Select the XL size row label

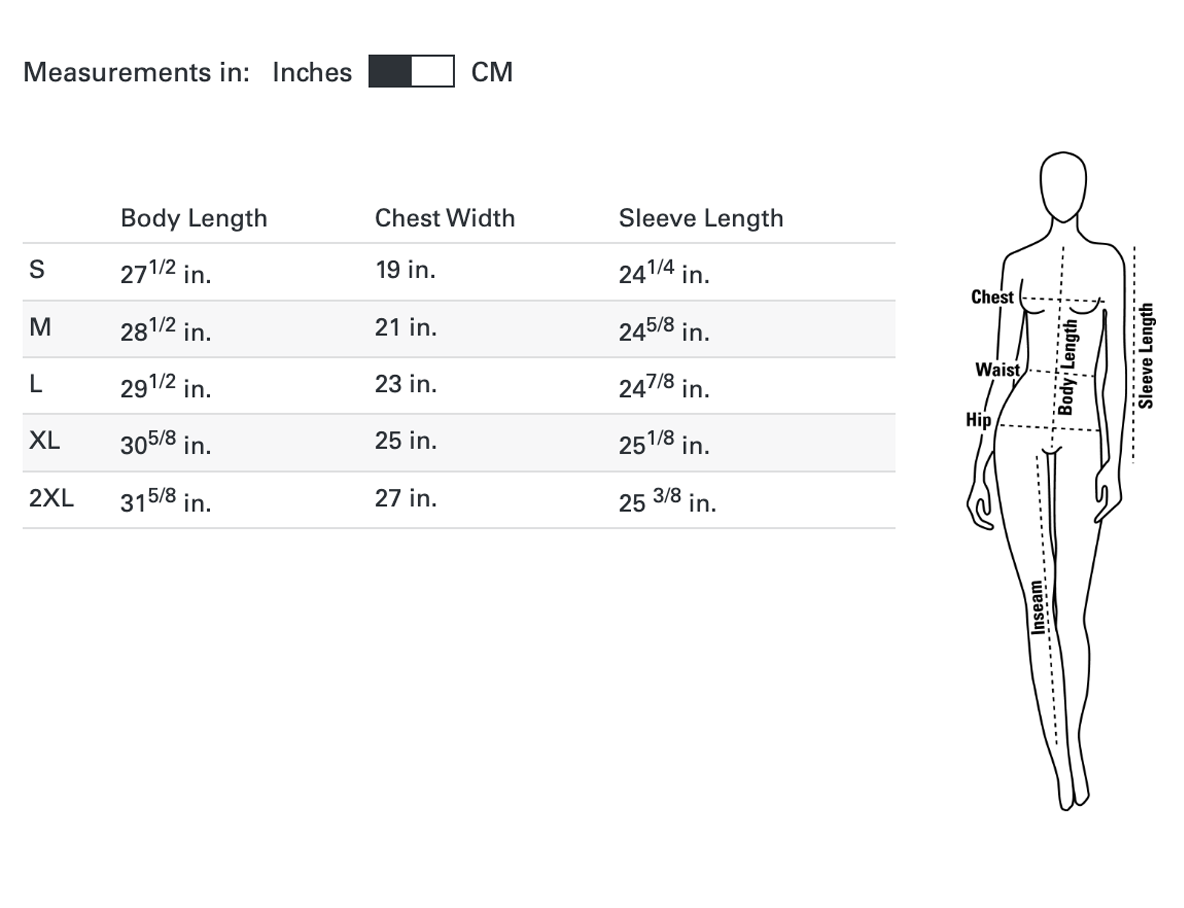(45, 440)
